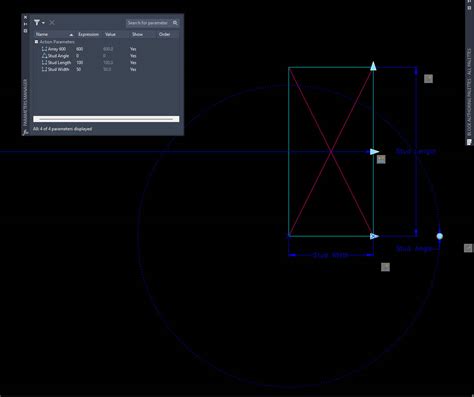The height and width of the screenshot is (397, 474).
Task: Click expression 100 for Stud Length
Action: (x=79, y=63)
